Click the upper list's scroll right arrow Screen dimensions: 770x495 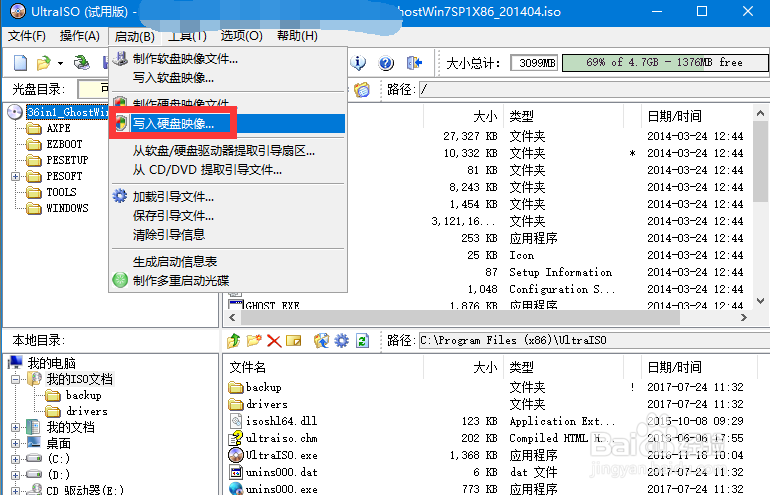tap(743, 317)
